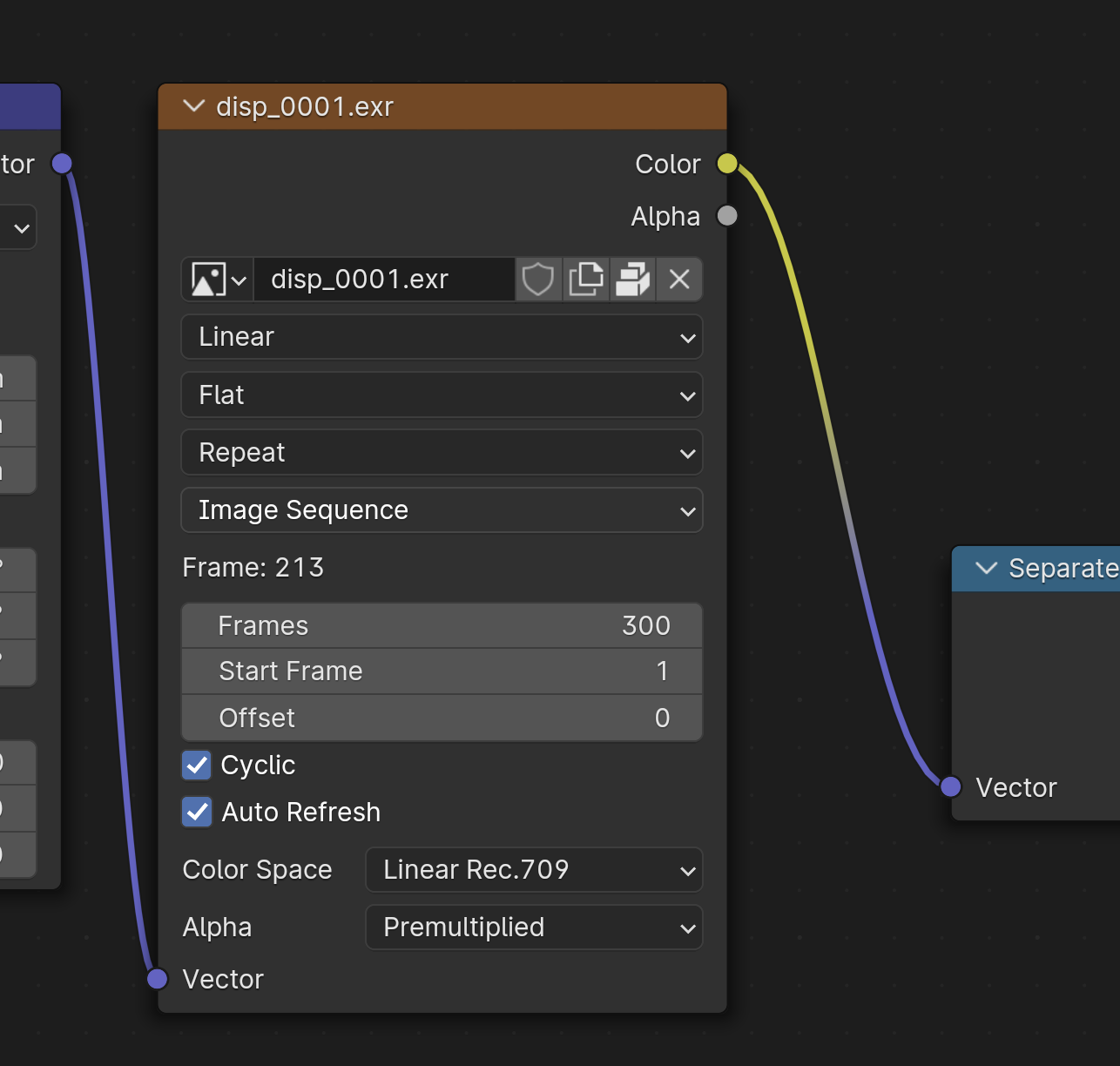Edit the disp_0001.exr image name field
Image resolution: width=1120 pixels, height=1066 pixels.
(384, 280)
